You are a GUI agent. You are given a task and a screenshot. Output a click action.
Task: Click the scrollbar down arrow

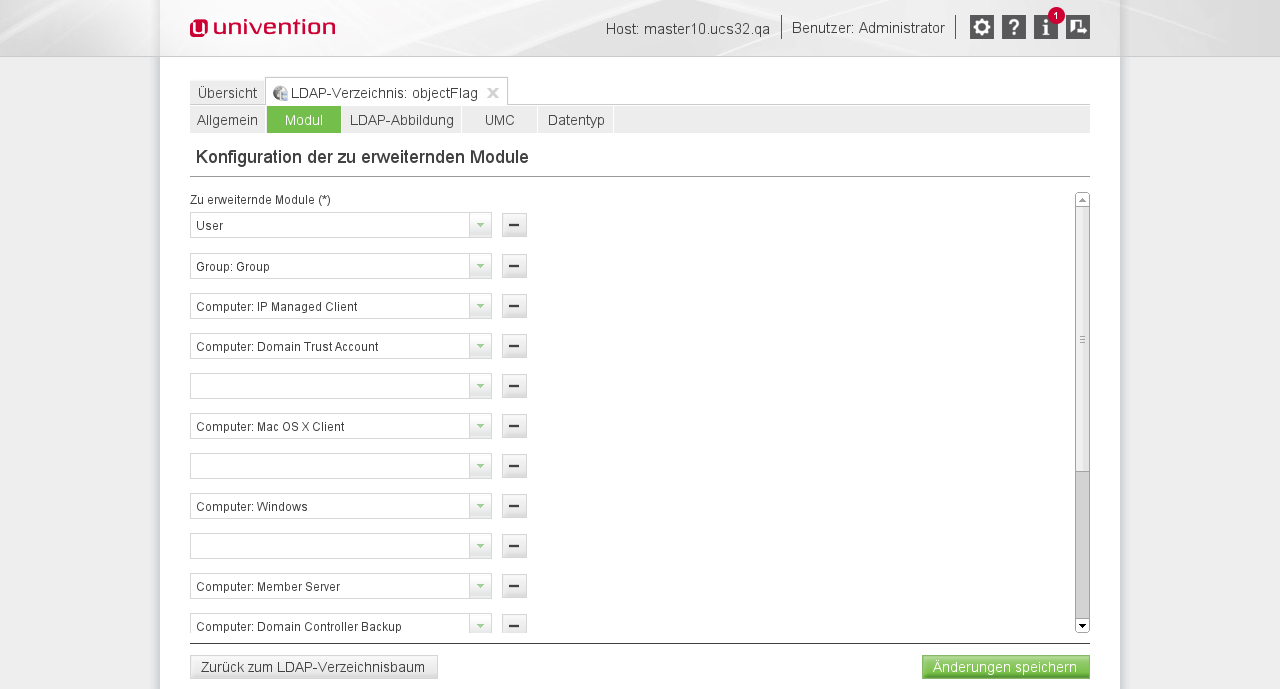coord(1082,625)
